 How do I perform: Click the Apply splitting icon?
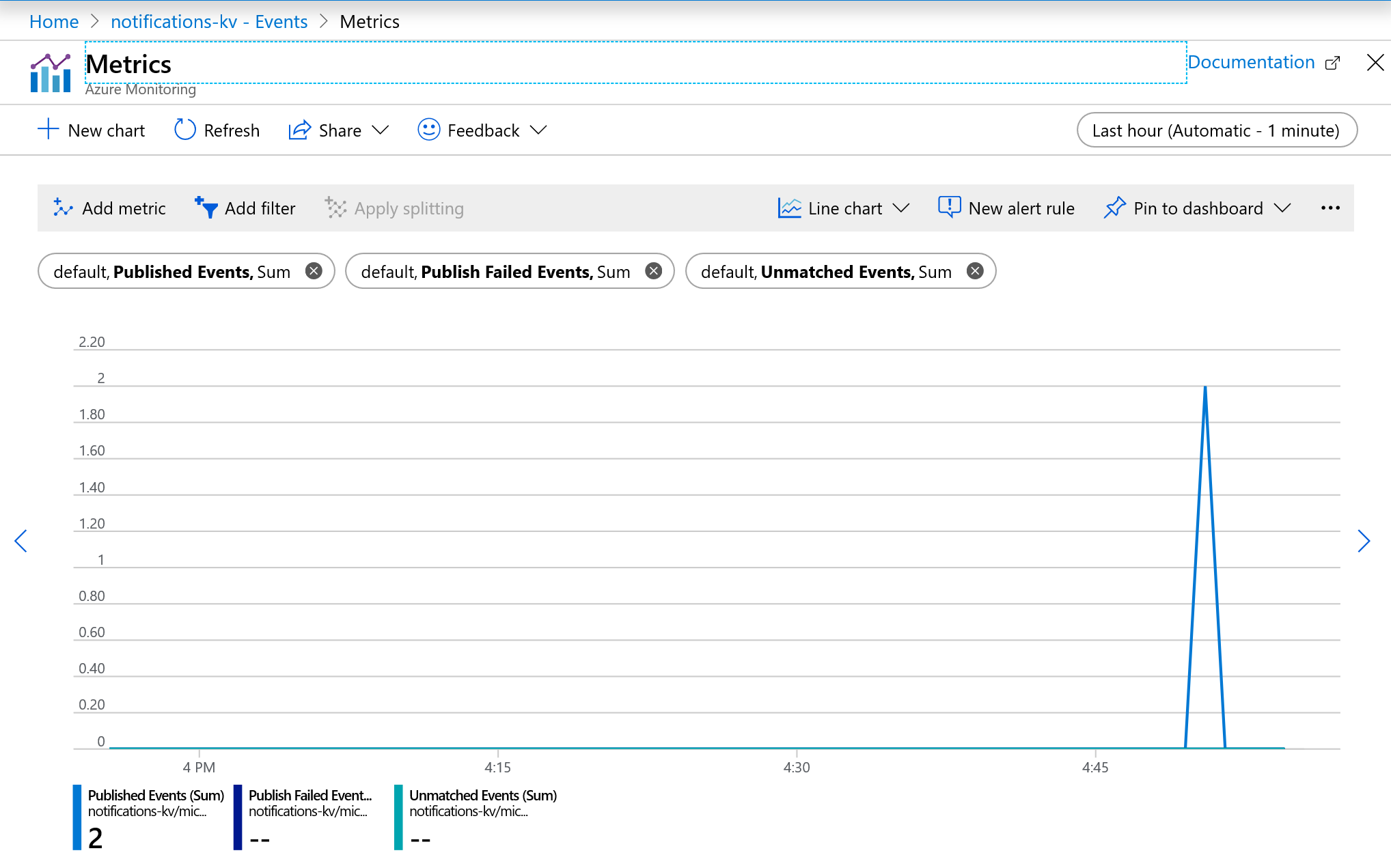[336, 208]
